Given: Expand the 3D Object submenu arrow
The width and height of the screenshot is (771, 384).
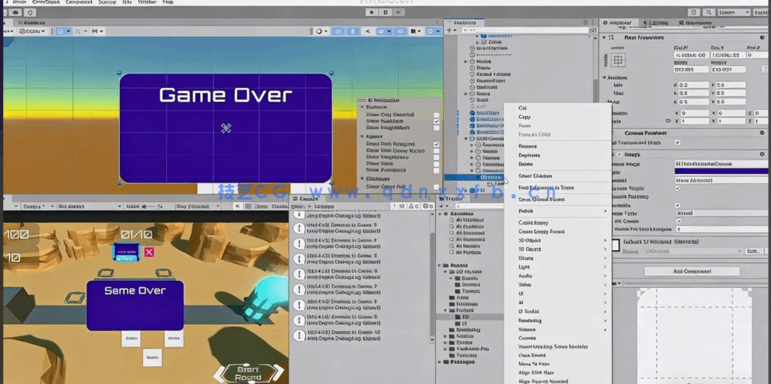Looking at the screenshot, I should (x=605, y=249).
